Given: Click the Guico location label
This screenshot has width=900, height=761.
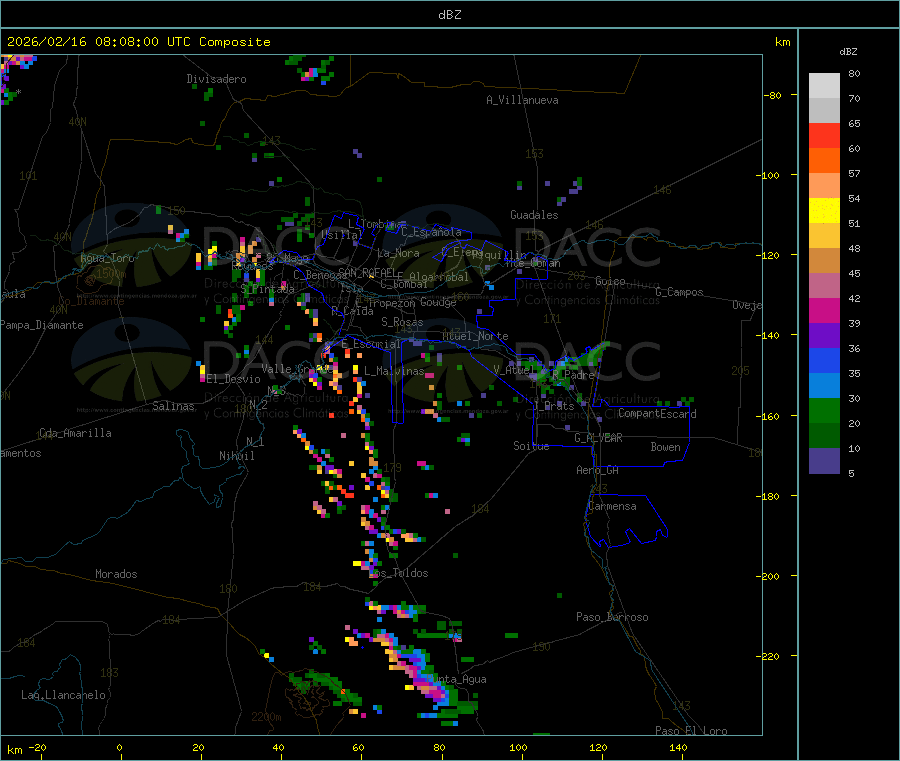Looking at the screenshot, I should coord(610,281).
